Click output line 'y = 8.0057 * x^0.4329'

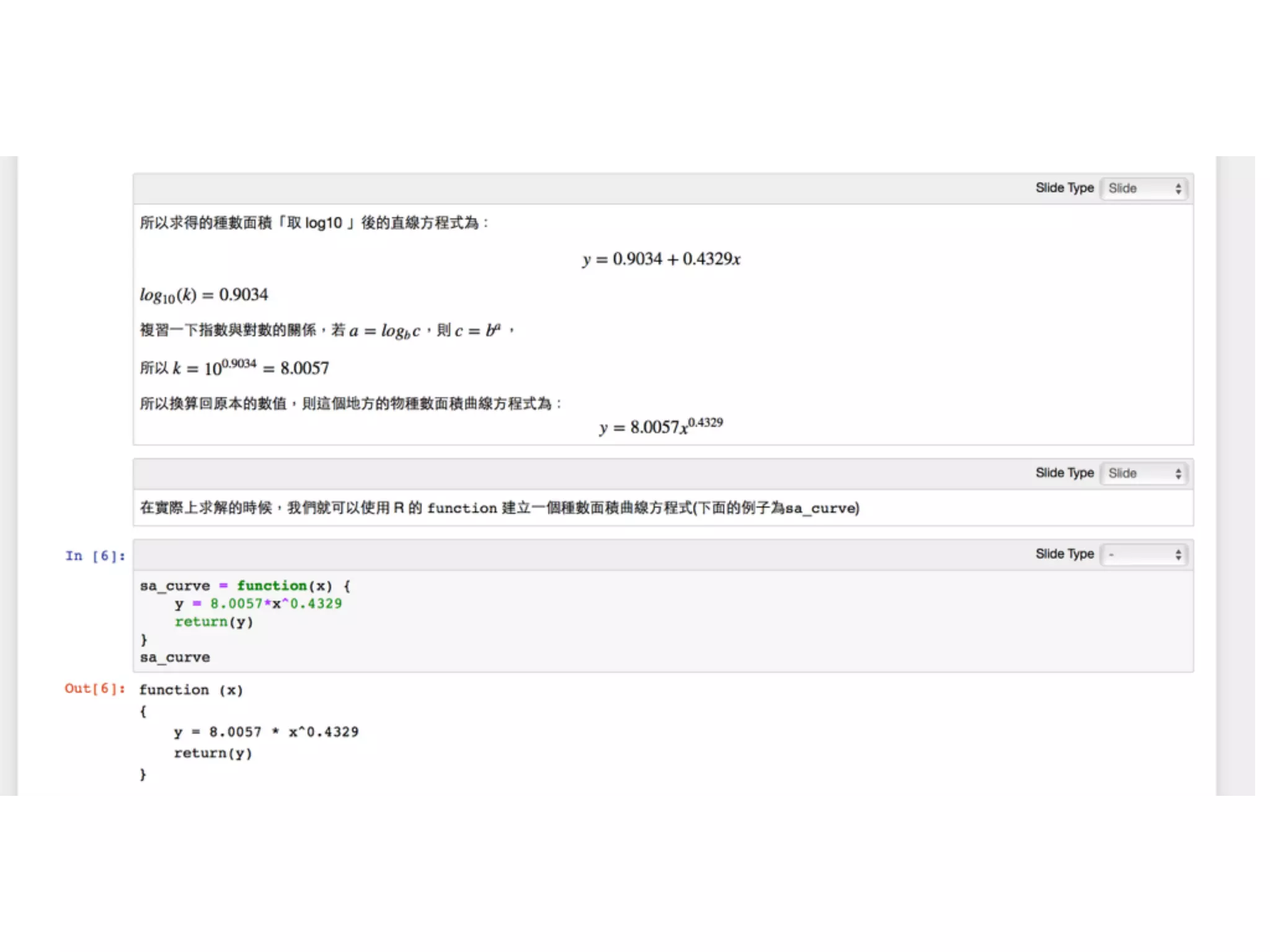pyautogui.click(x=266, y=732)
